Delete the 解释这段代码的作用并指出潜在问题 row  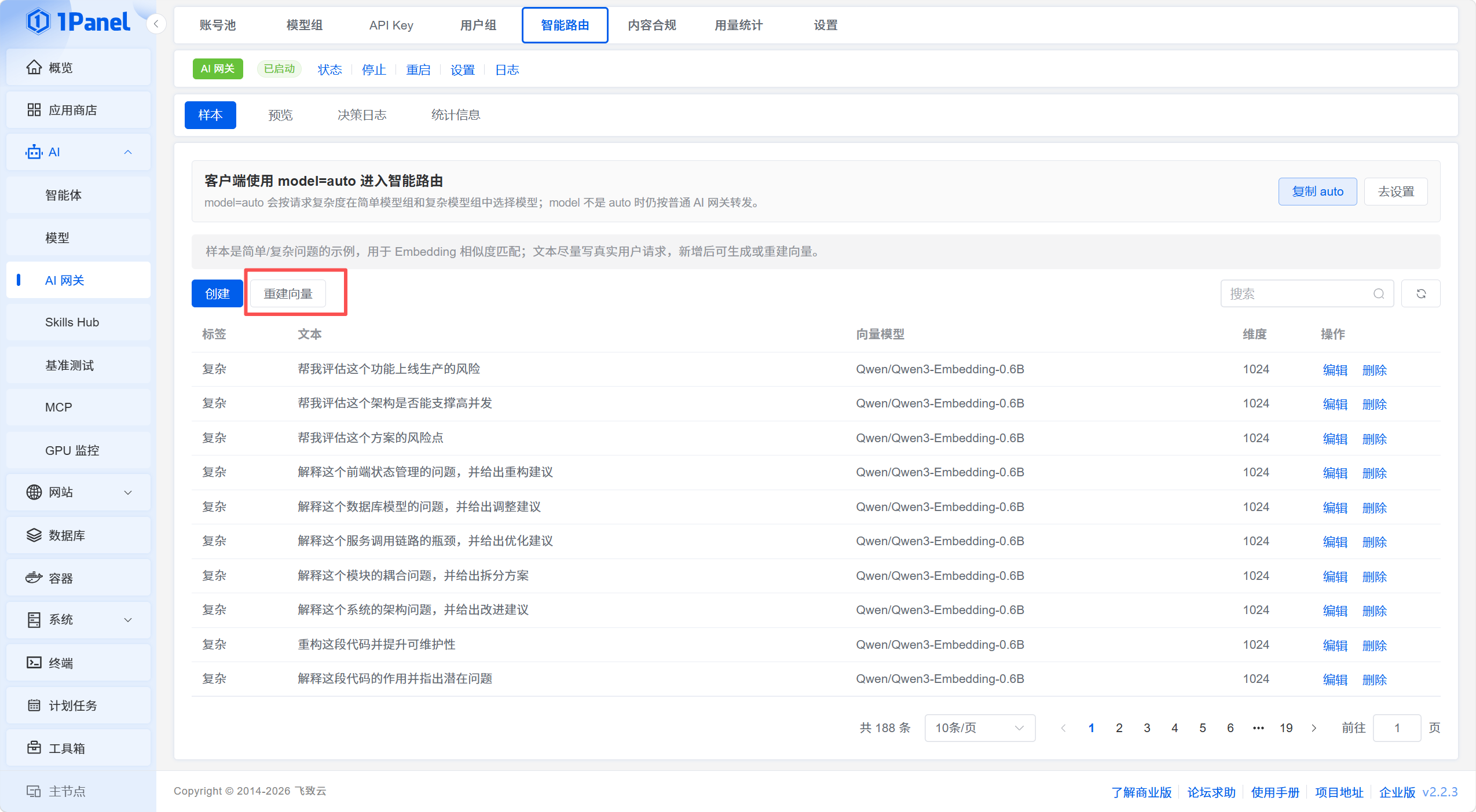pos(1375,679)
